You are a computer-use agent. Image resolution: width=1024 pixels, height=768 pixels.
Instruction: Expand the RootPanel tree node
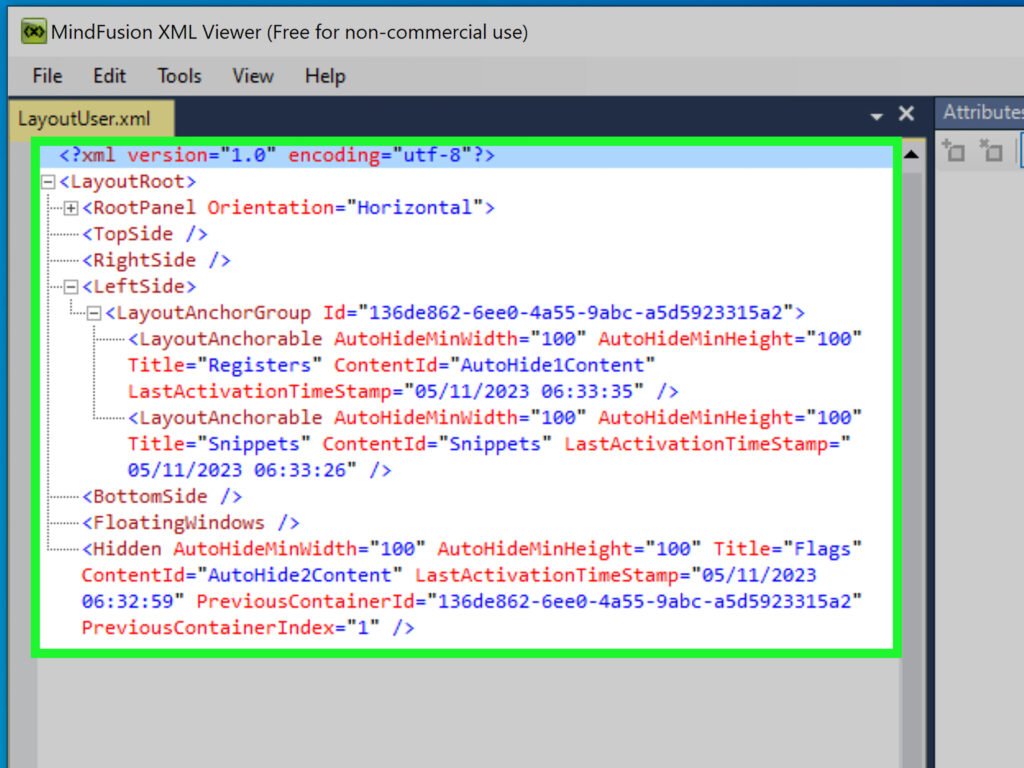tap(70, 208)
